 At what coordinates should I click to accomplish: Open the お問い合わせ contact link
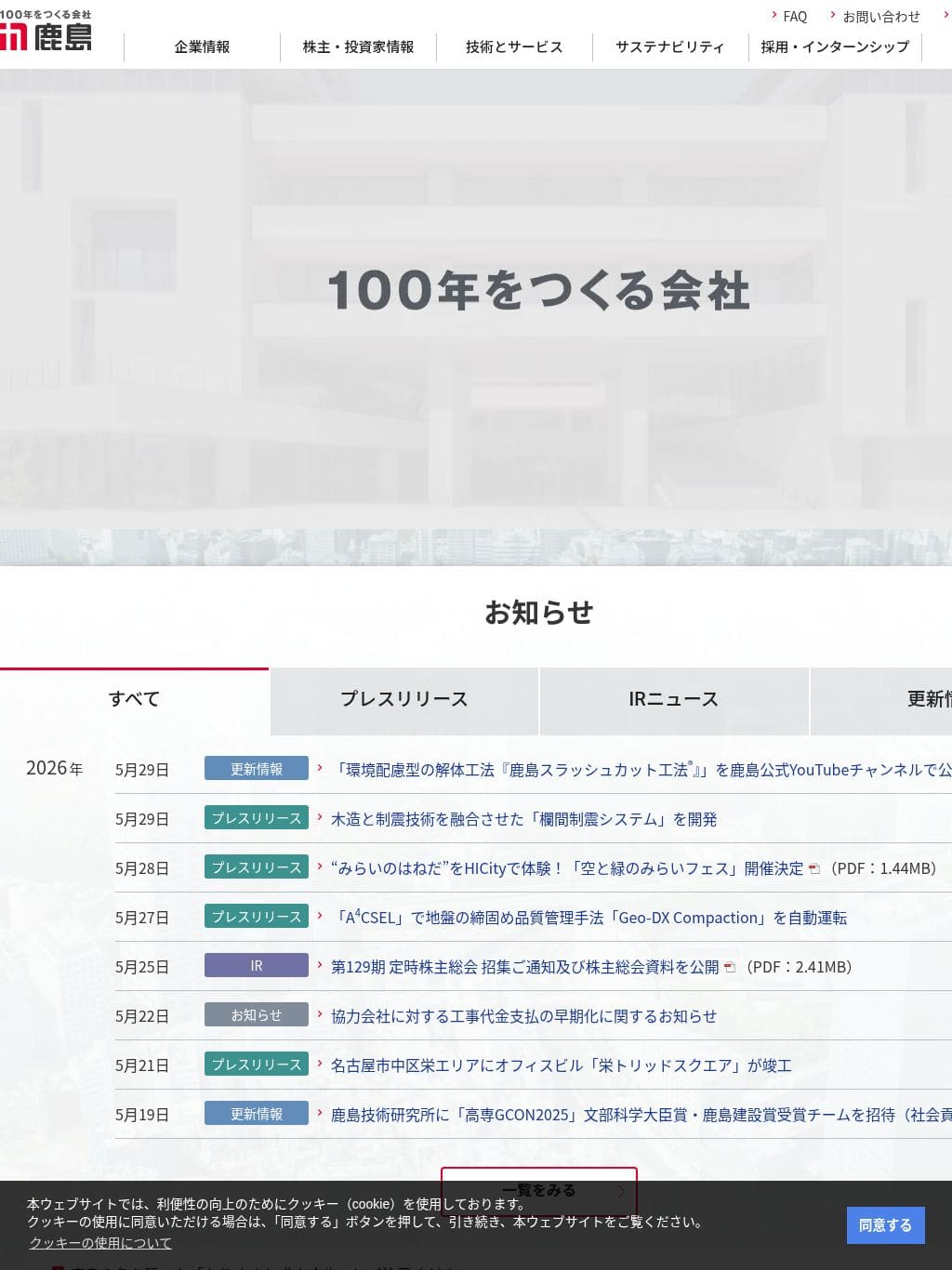pyautogui.click(x=881, y=16)
